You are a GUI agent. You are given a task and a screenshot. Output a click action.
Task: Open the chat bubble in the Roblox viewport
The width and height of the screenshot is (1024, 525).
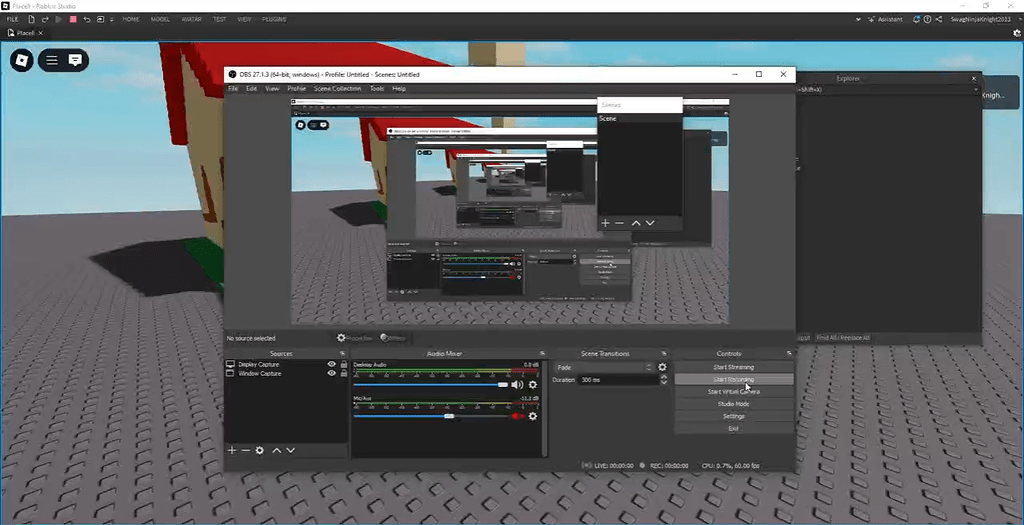(76, 60)
